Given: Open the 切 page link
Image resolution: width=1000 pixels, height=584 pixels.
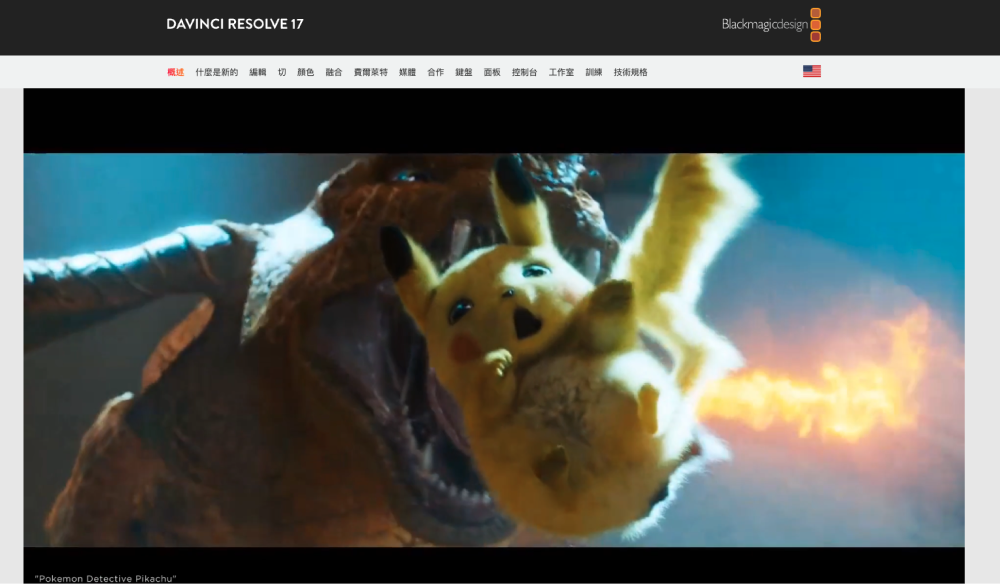Looking at the screenshot, I should (282, 72).
